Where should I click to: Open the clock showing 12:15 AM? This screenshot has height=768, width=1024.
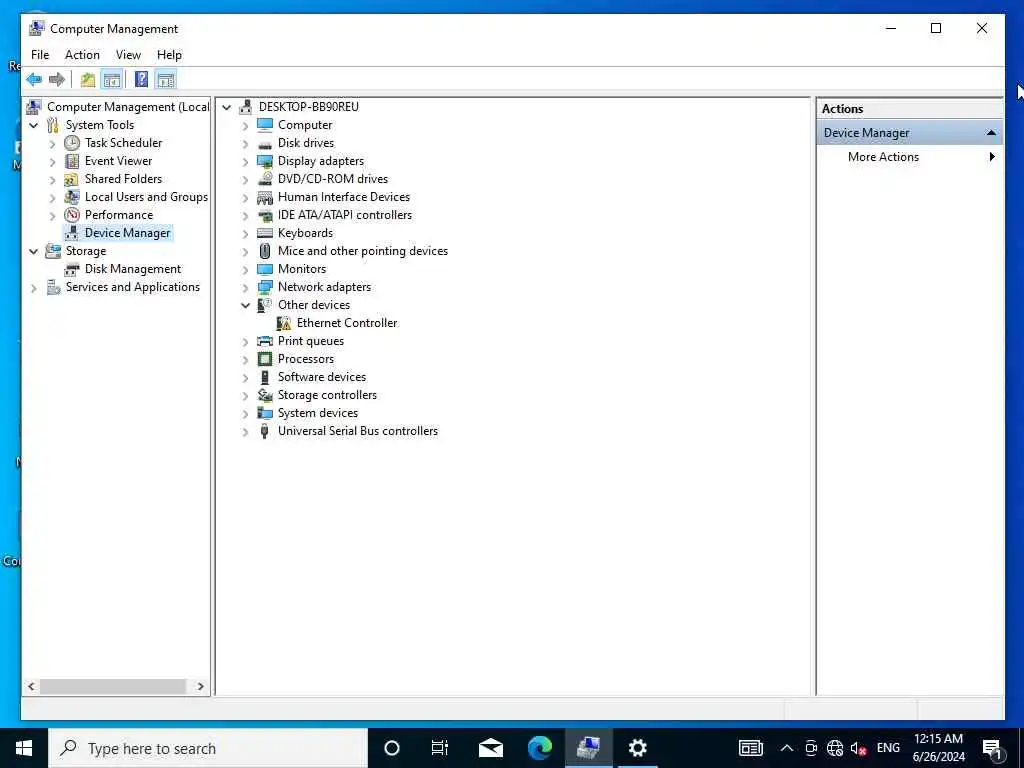click(x=938, y=748)
